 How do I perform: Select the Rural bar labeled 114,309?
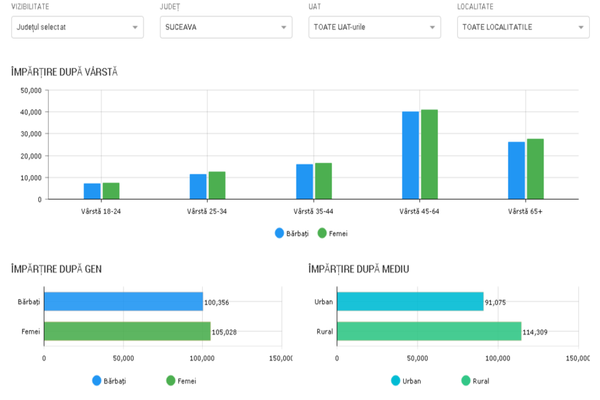[x=429, y=331]
